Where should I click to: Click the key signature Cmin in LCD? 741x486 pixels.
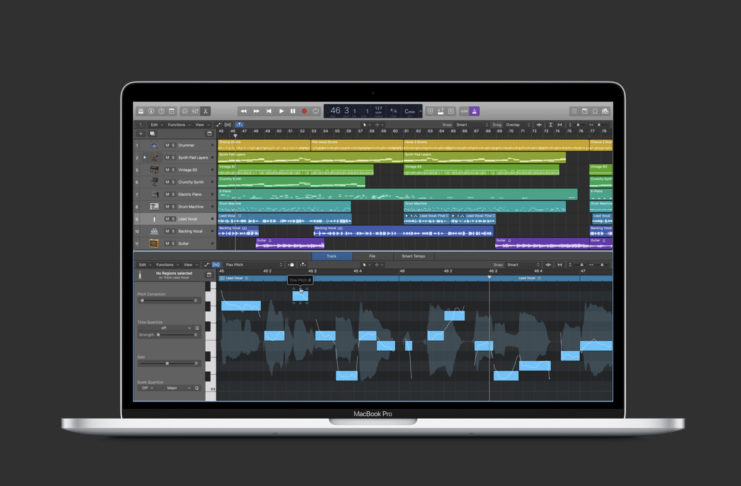click(410, 112)
